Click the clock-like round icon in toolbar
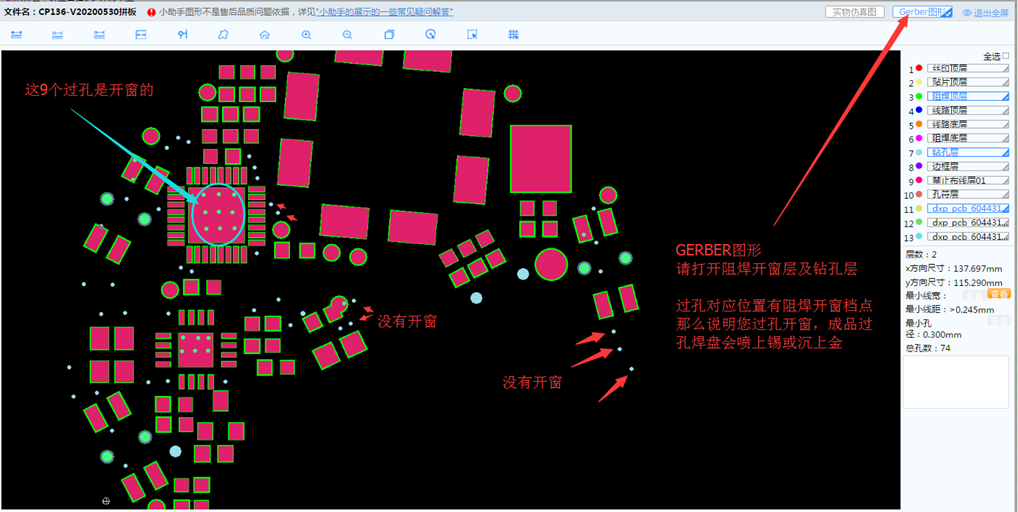 coord(430,35)
